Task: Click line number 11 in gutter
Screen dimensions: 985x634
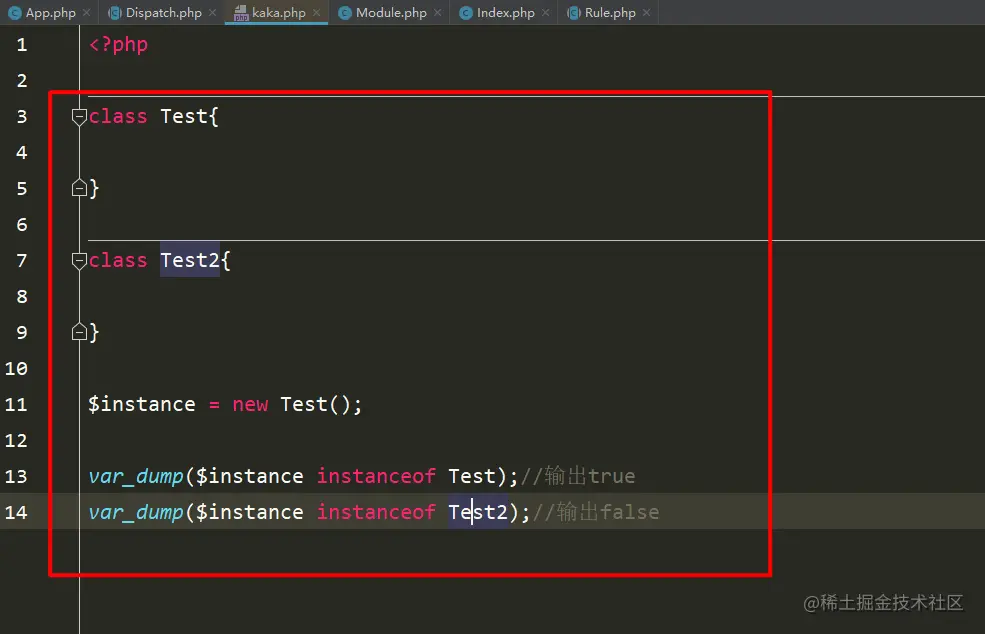Action: pyautogui.click(x=16, y=404)
